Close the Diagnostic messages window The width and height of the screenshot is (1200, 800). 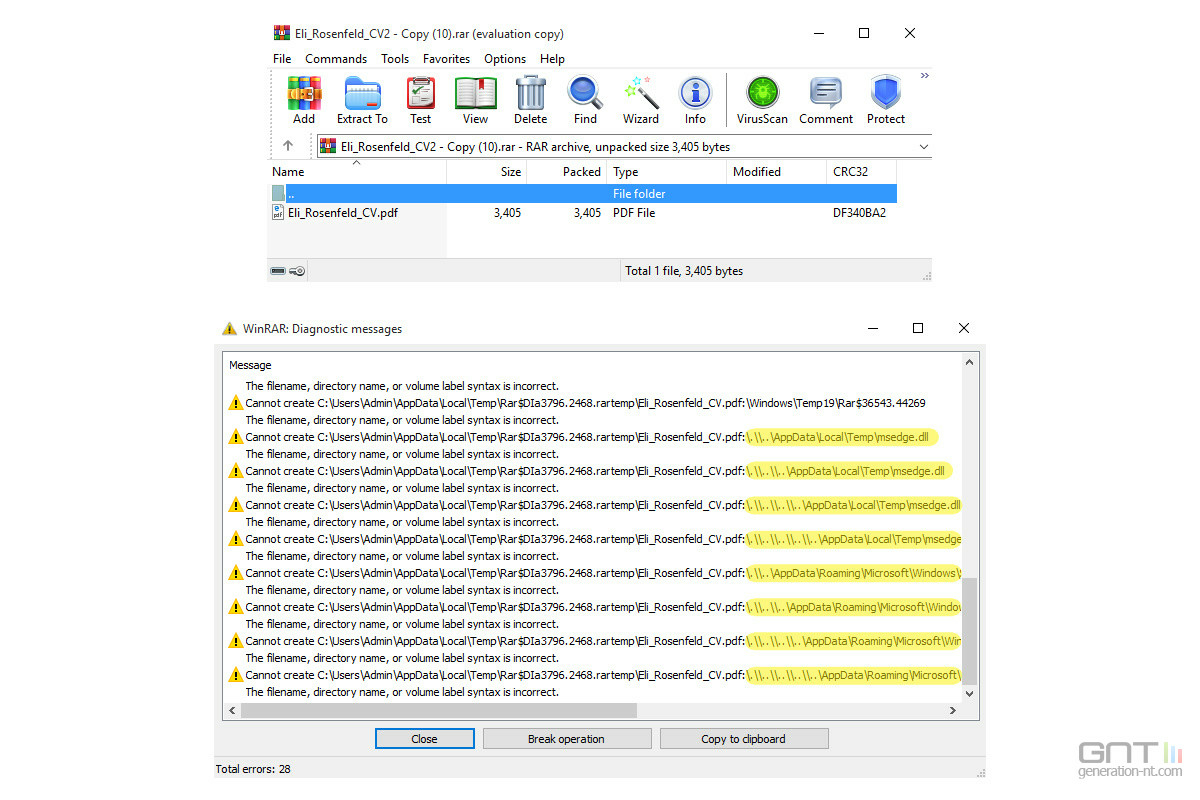click(963, 328)
